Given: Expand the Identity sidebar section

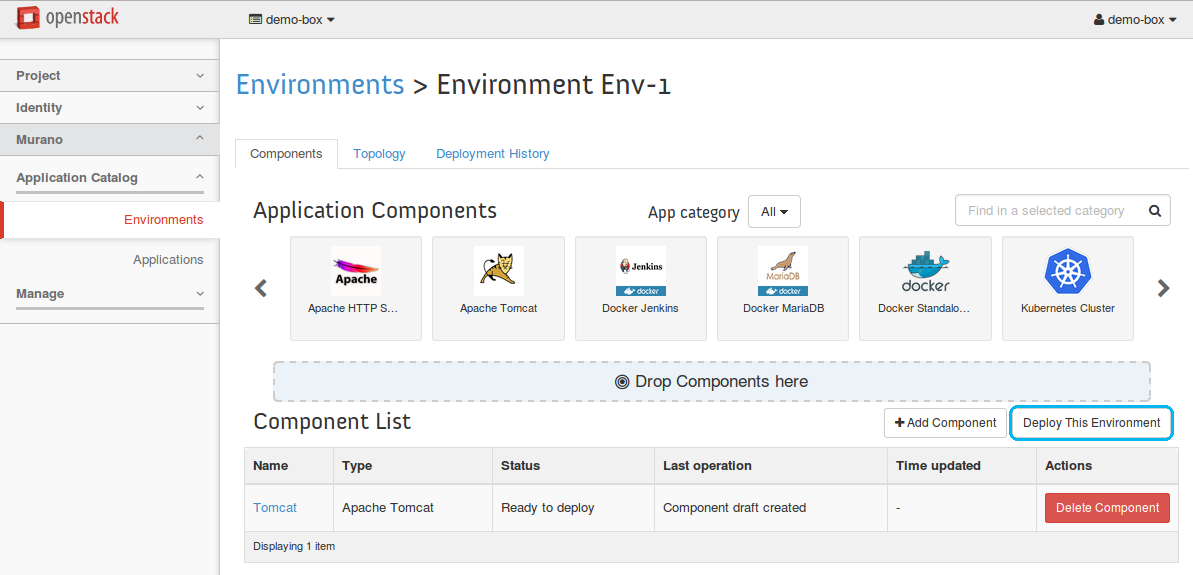Looking at the screenshot, I should [109, 108].
